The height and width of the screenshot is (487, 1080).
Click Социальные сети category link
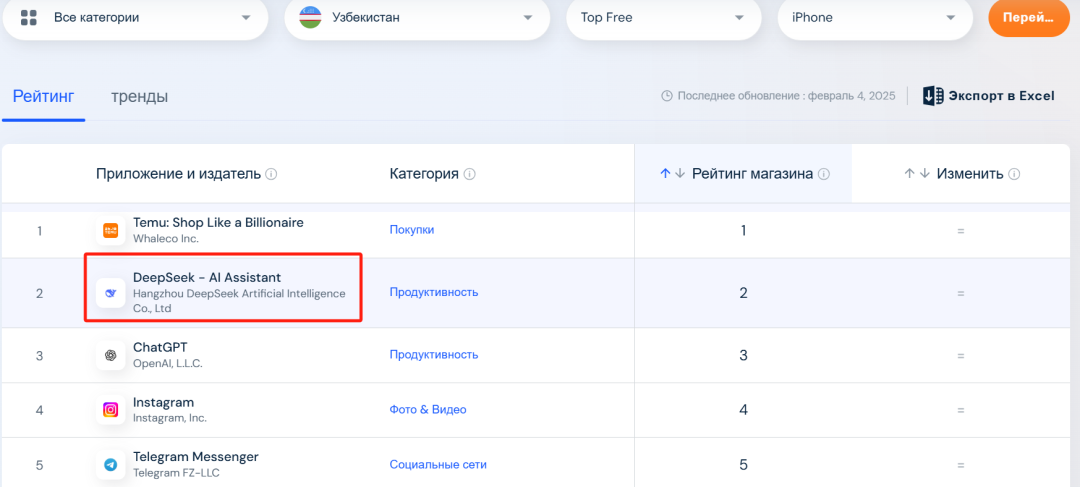pyautogui.click(x=438, y=465)
